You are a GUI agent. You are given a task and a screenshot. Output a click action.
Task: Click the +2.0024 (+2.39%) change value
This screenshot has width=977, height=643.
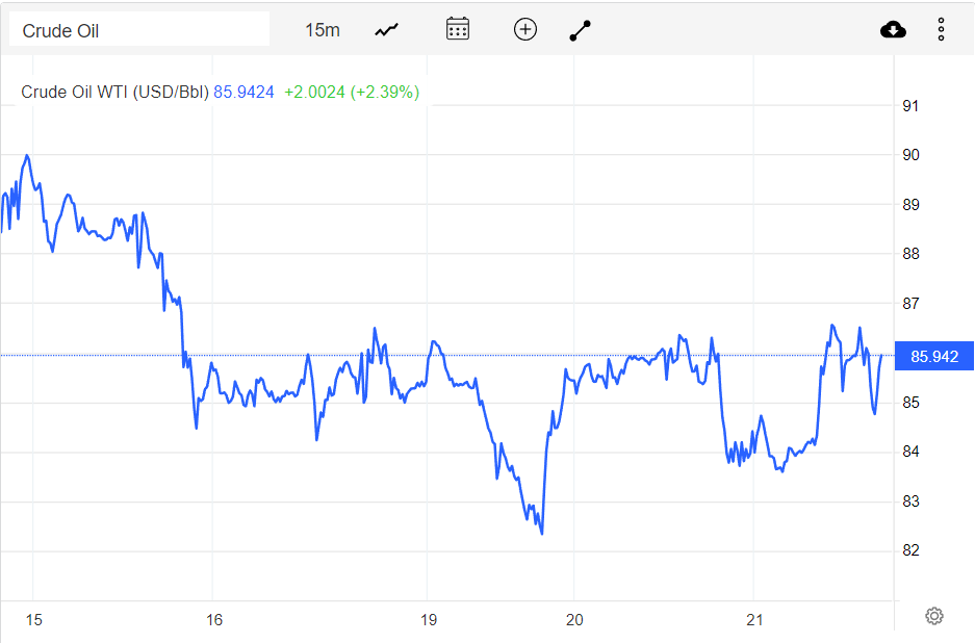[352, 92]
